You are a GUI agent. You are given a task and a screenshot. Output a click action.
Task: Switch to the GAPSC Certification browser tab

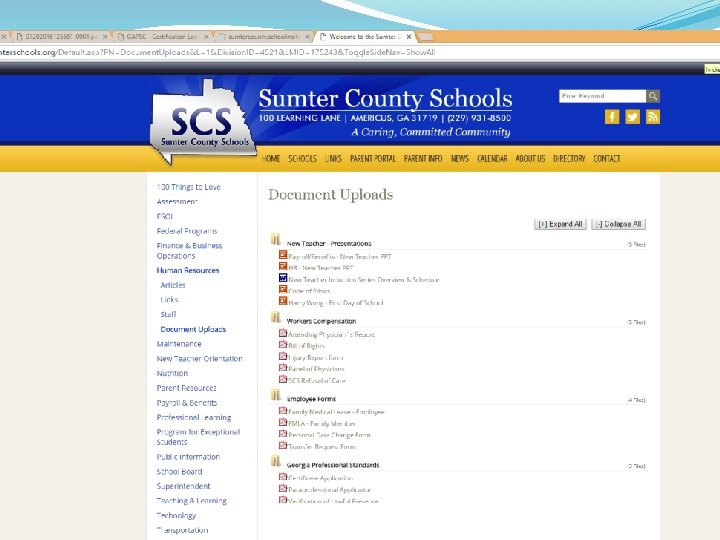coord(161,36)
